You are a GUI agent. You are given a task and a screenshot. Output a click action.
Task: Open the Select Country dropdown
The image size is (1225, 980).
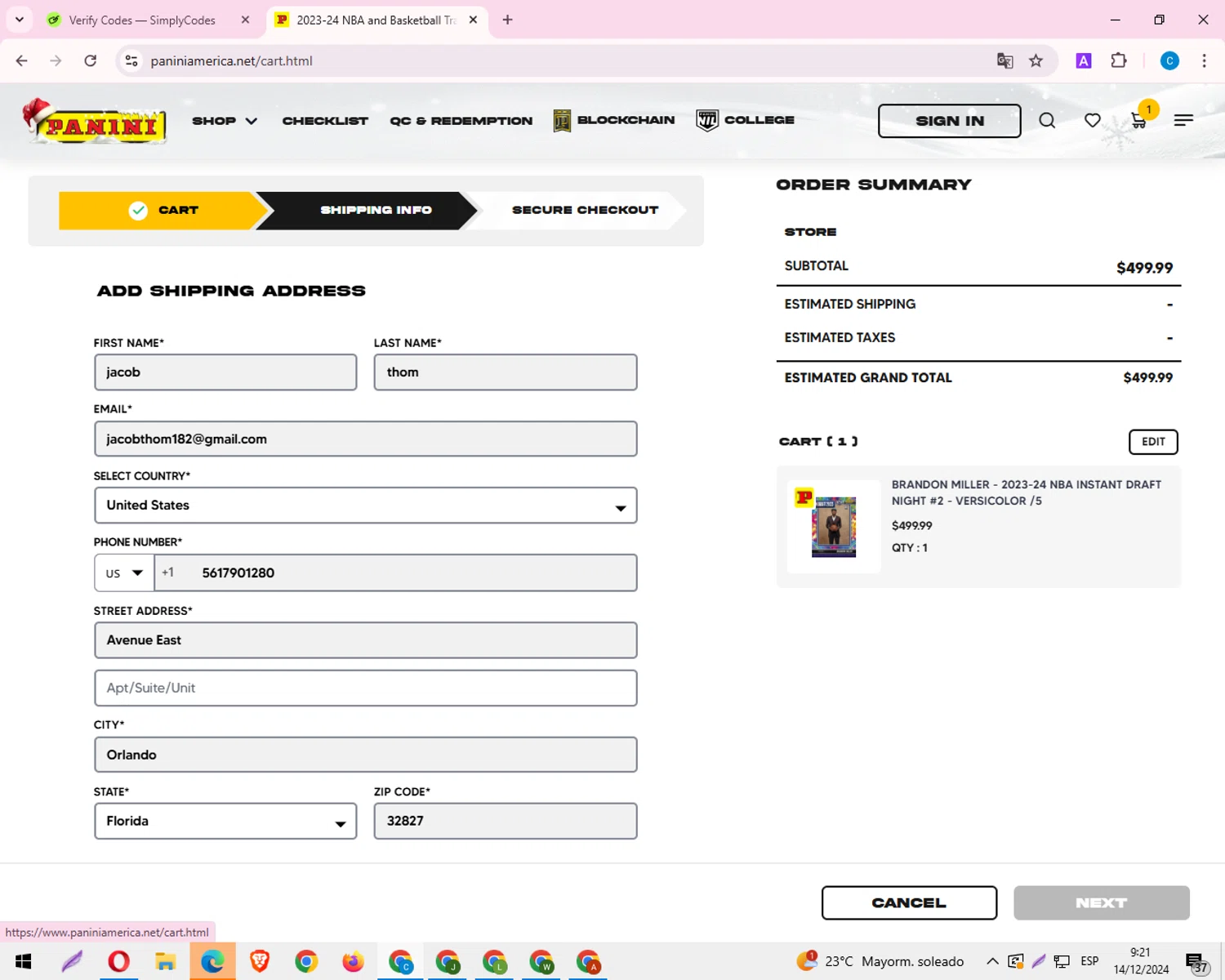pos(365,506)
